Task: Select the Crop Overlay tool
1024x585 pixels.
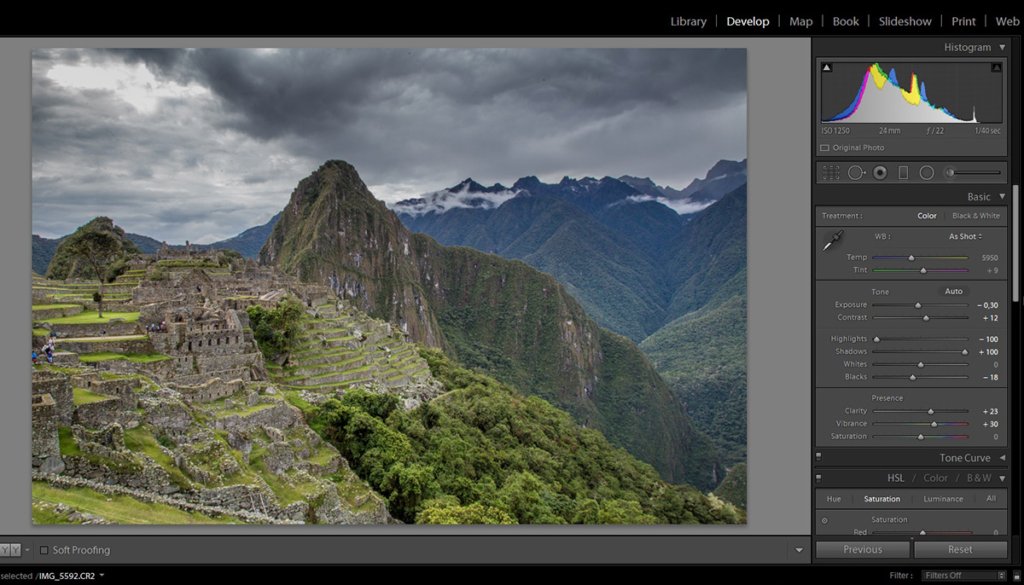Action: pos(830,172)
